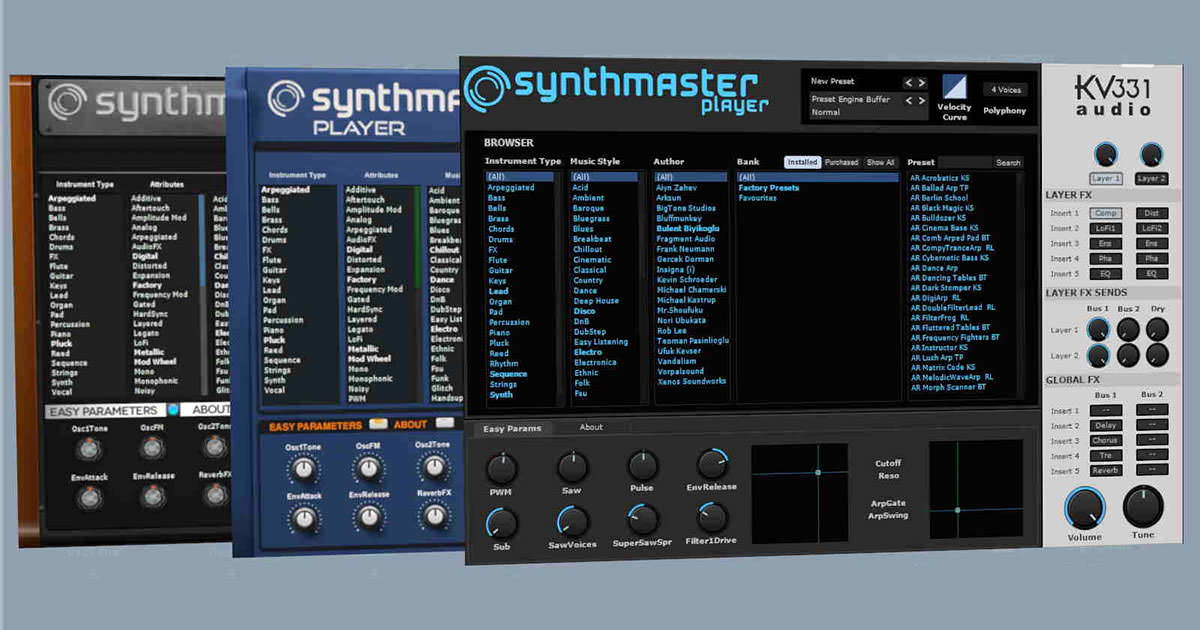Viewport: 1200px width, 630px height.
Task: Toggle the Comp effect on Insert 1
Action: pyautogui.click(x=1106, y=213)
